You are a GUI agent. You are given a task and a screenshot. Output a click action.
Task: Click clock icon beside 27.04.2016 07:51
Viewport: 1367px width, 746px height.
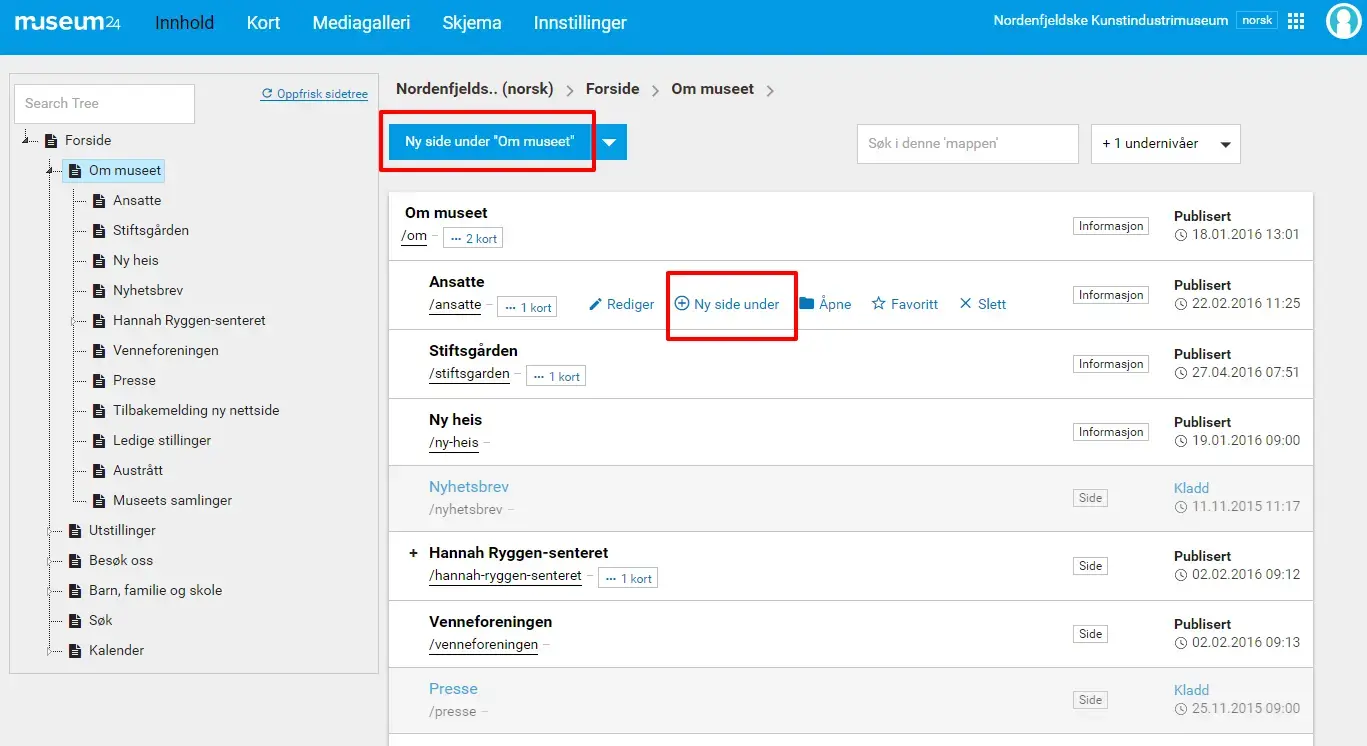pos(1181,373)
